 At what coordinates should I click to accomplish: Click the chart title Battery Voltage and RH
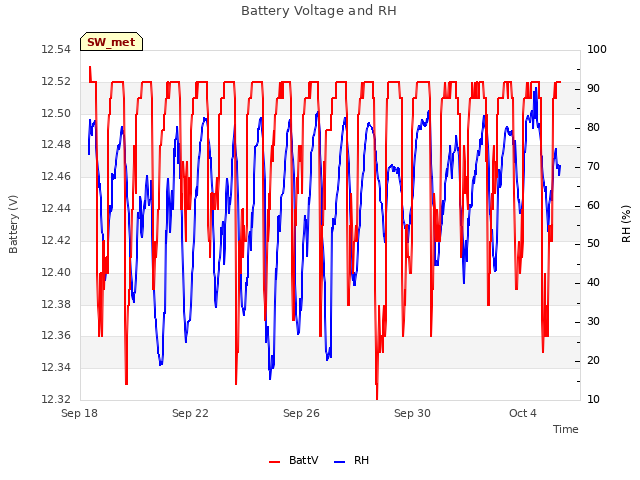coord(319,11)
